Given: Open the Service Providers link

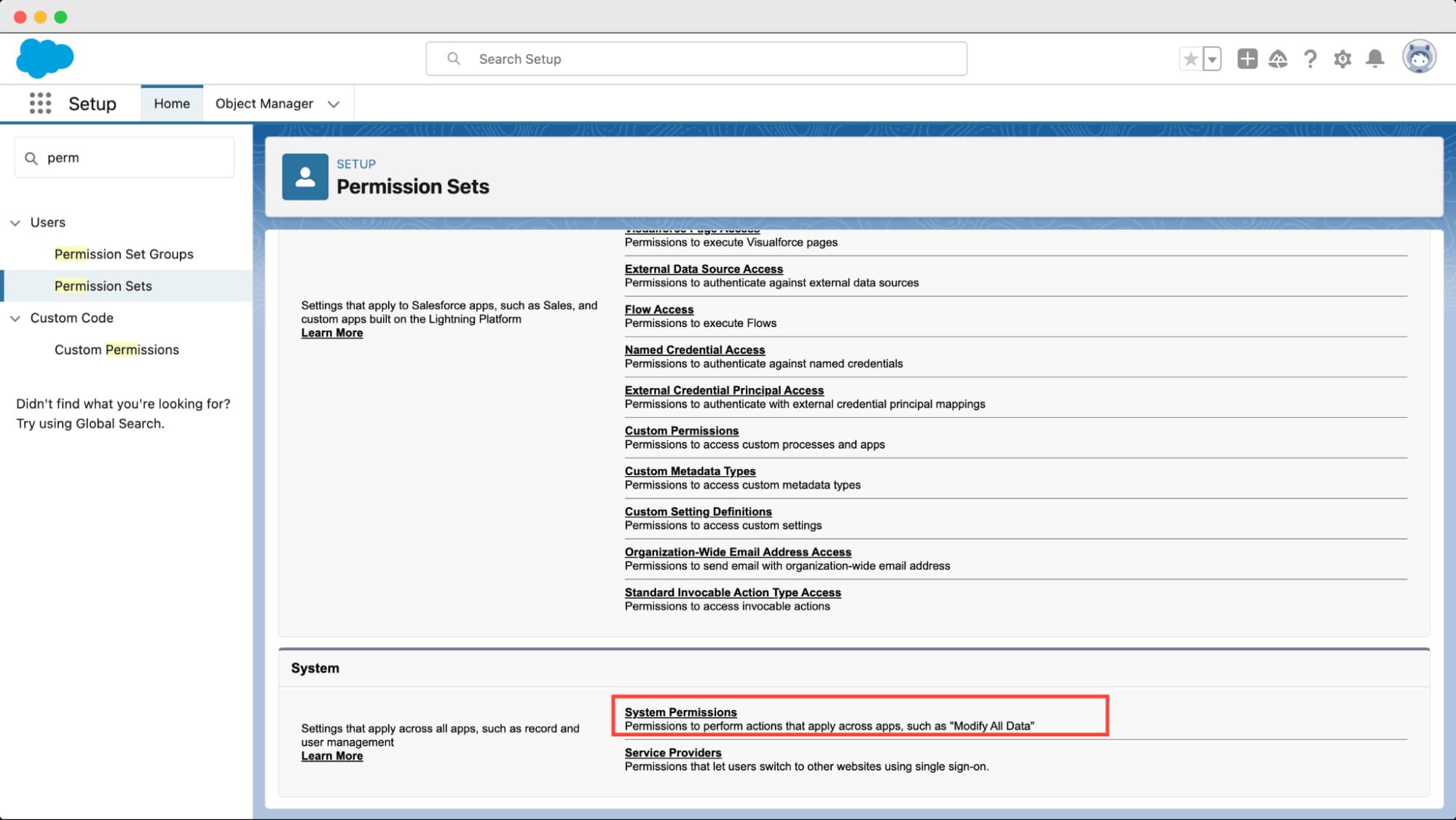Looking at the screenshot, I should pos(673,752).
